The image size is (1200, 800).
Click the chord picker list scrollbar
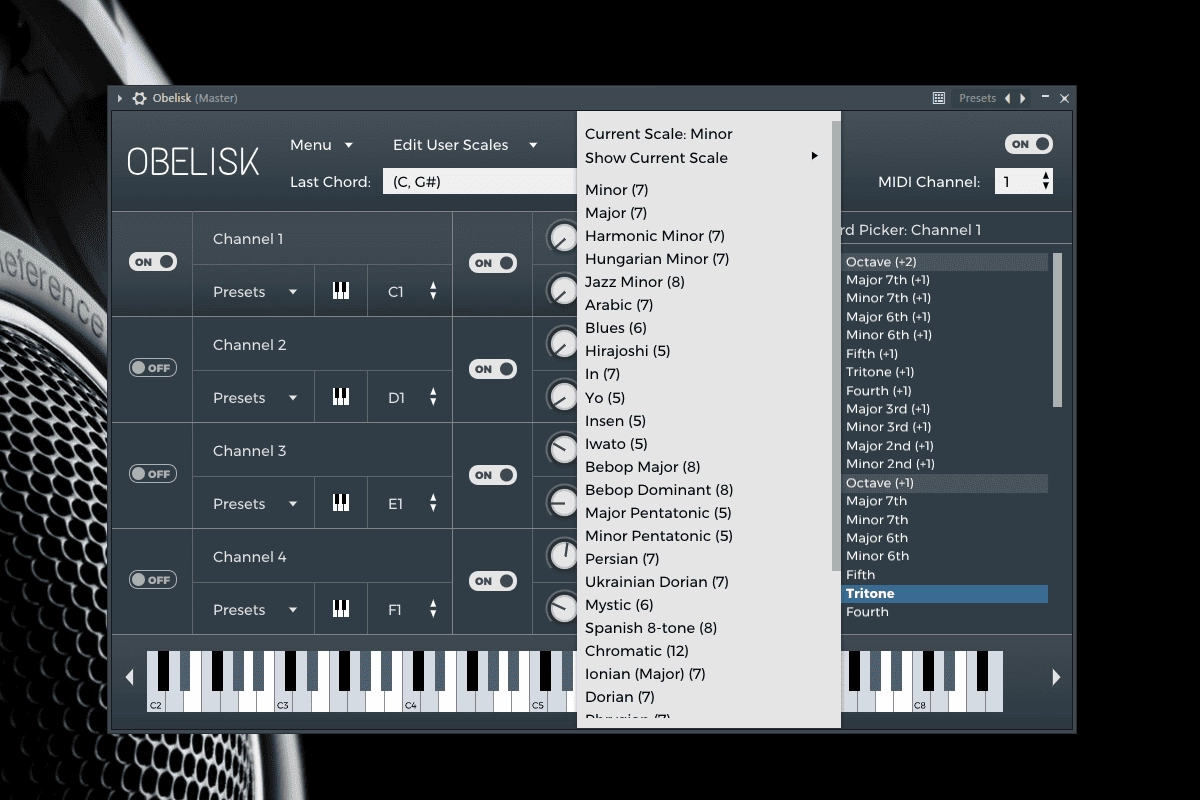point(1057,330)
